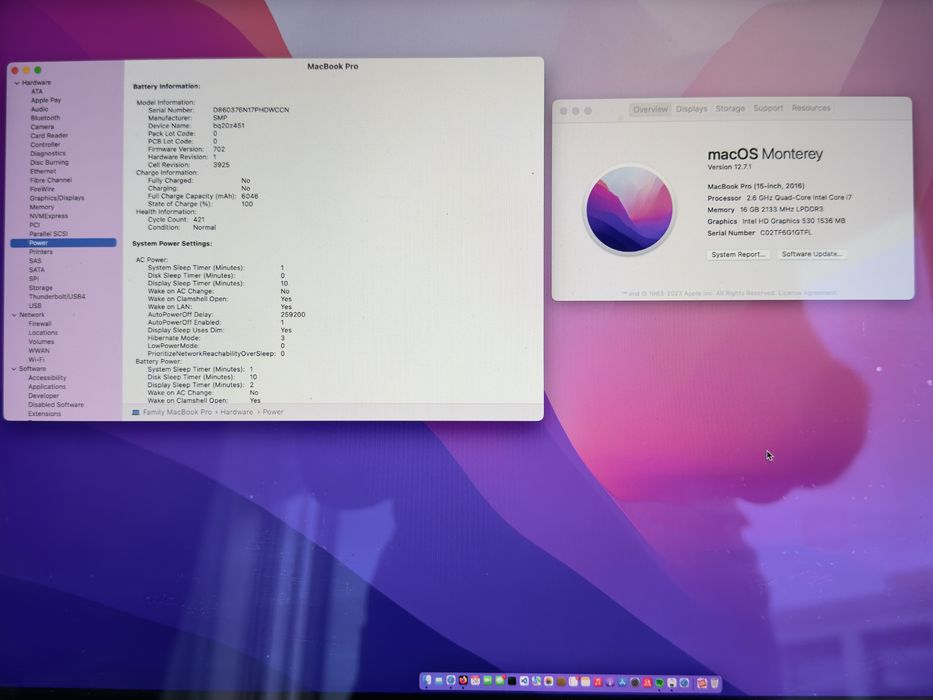Viewport: 933px width, 700px height.
Task: Open the License Agreement link
Action: (x=807, y=293)
